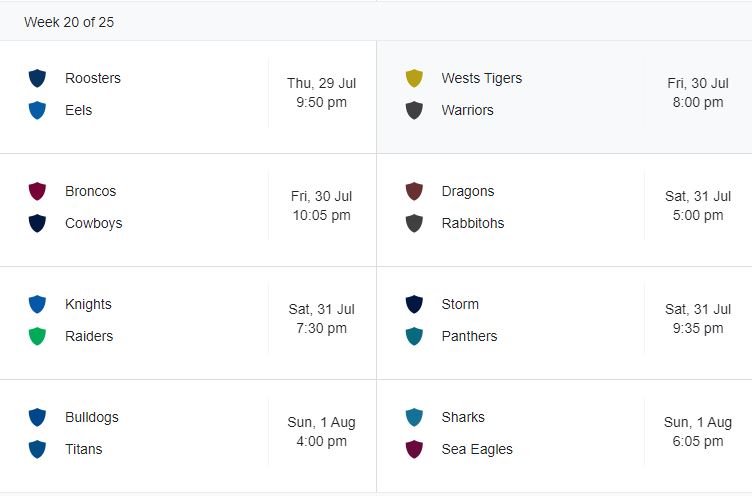
Task: Open match scheduled Sun, 1 Aug 6:05 pm
Action: pyautogui.click(x=697, y=432)
